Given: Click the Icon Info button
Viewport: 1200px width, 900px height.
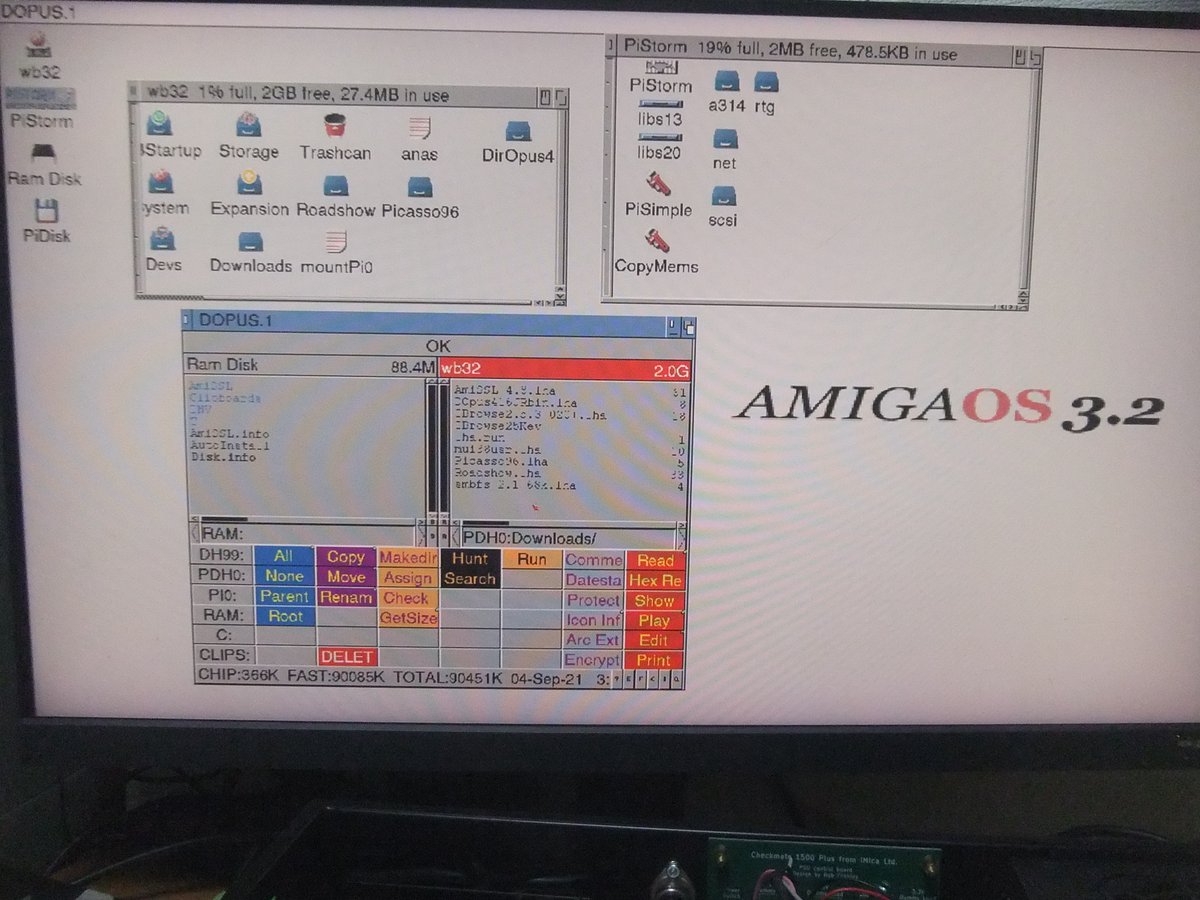Looking at the screenshot, I should (594, 620).
